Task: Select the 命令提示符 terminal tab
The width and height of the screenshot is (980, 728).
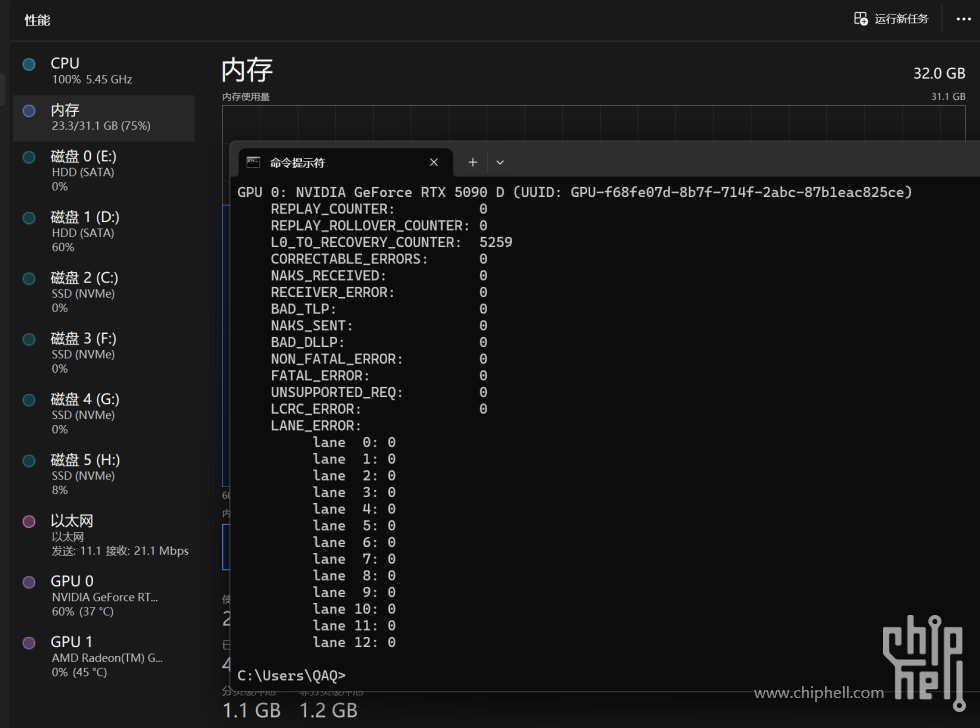Action: 345,162
